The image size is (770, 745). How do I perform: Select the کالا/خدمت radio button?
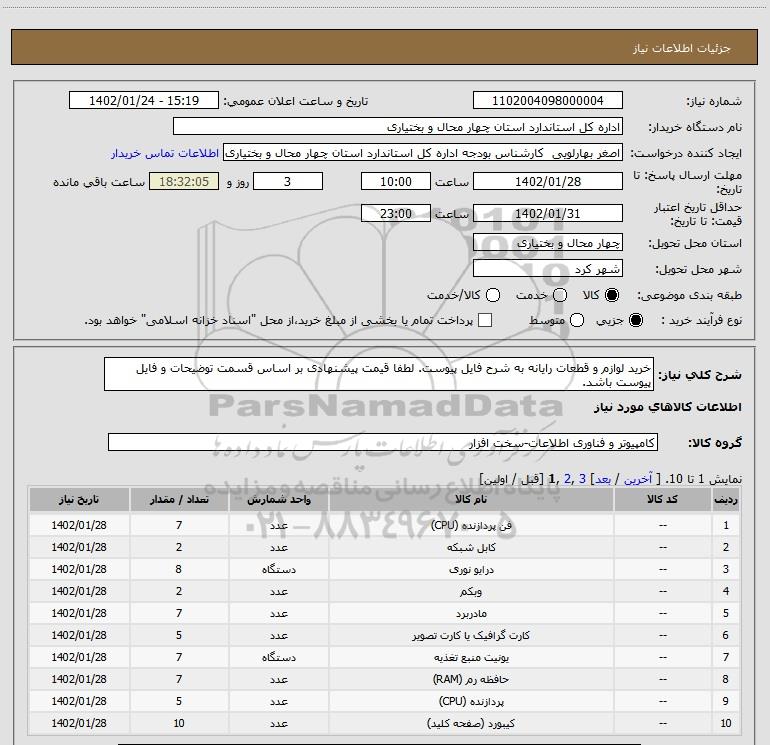point(493,295)
